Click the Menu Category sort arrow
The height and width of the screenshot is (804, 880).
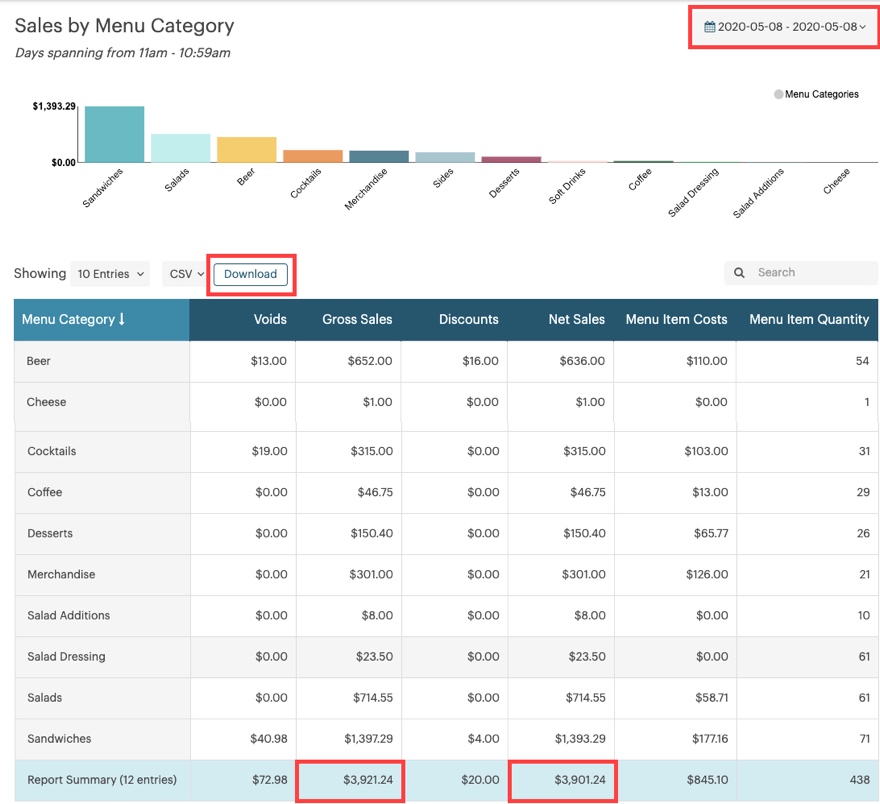click(x=122, y=320)
